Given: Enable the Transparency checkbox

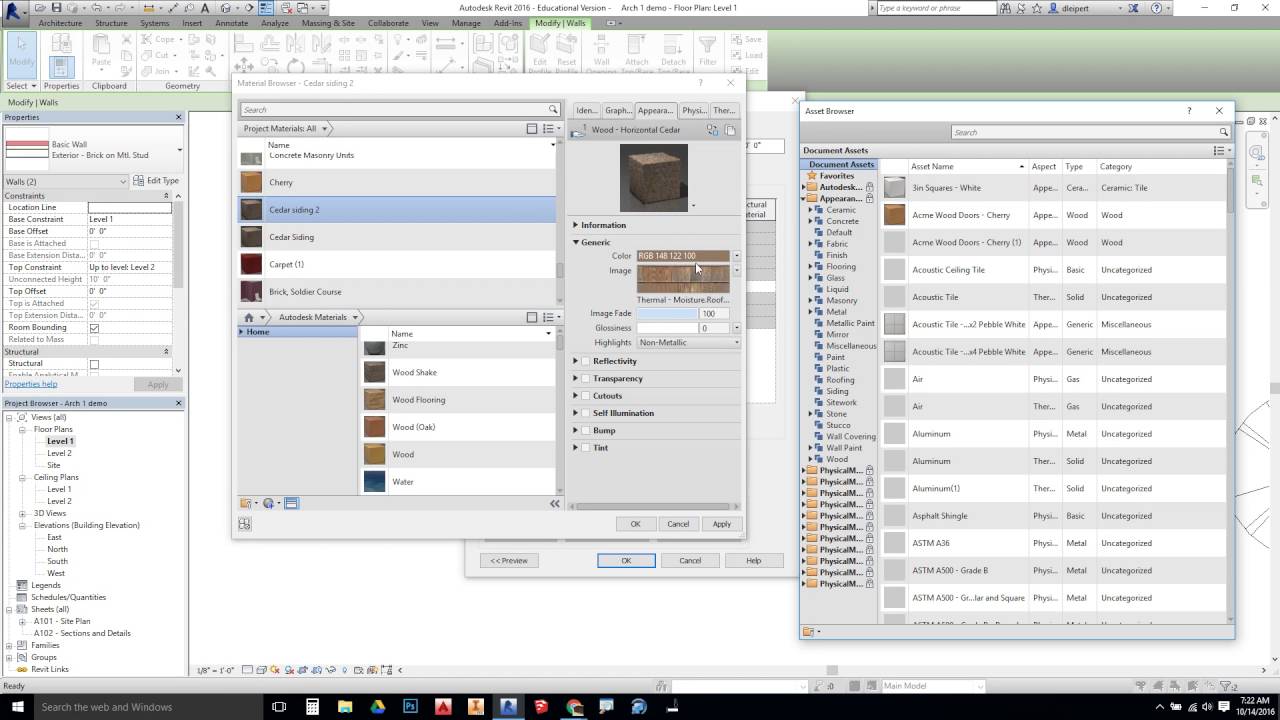Looking at the screenshot, I should (586, 378).
